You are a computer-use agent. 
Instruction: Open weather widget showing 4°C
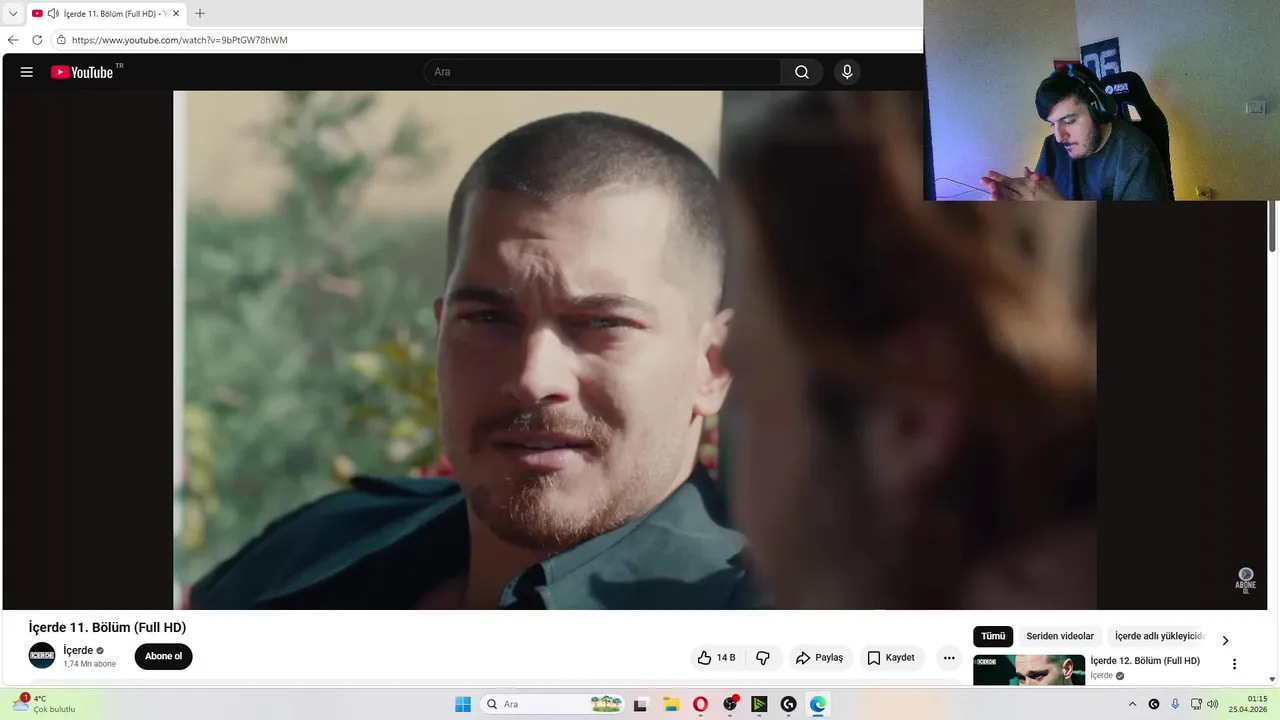coord(44,704)
